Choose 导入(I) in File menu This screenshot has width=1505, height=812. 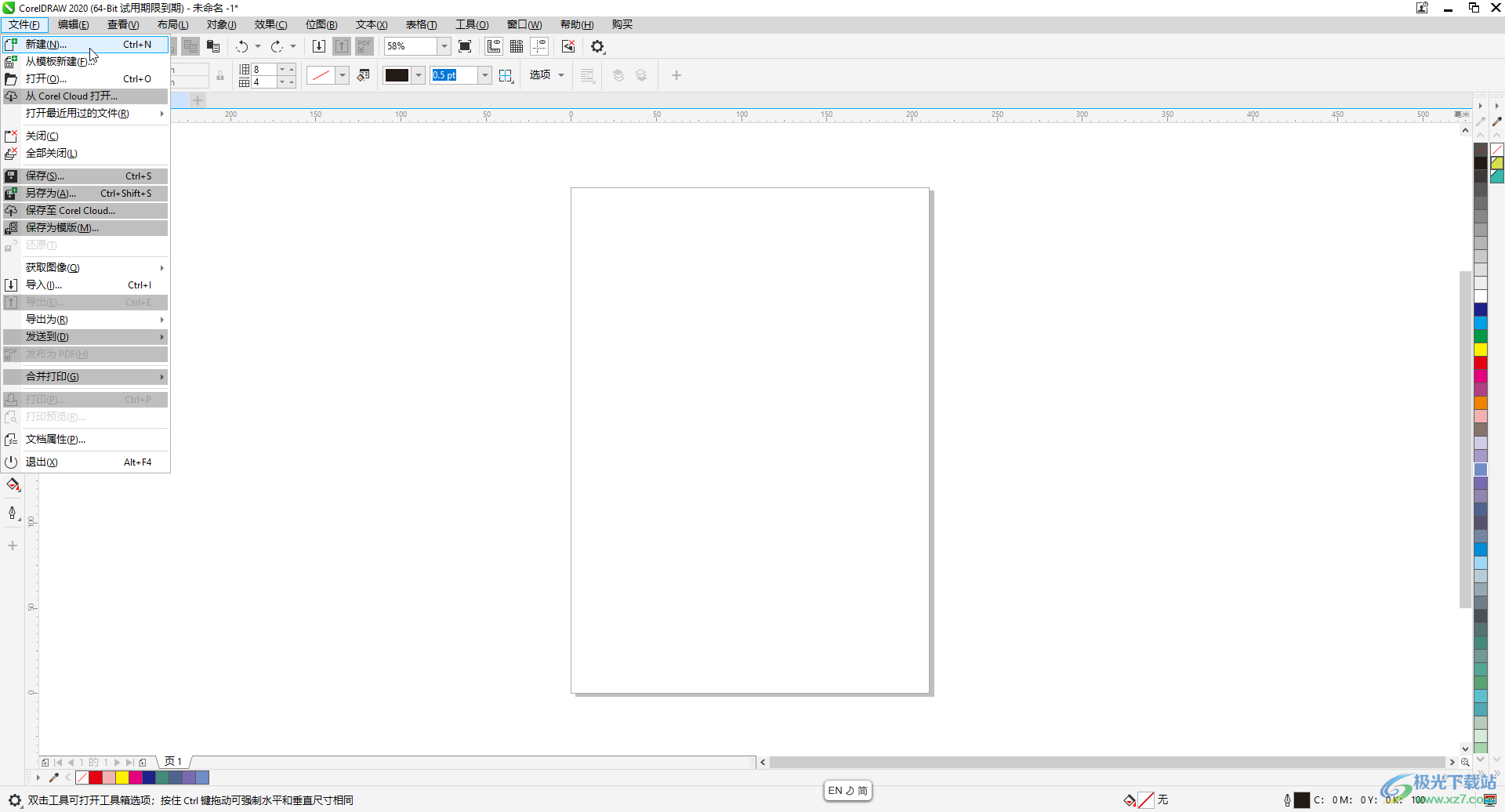tap(86, 285)
